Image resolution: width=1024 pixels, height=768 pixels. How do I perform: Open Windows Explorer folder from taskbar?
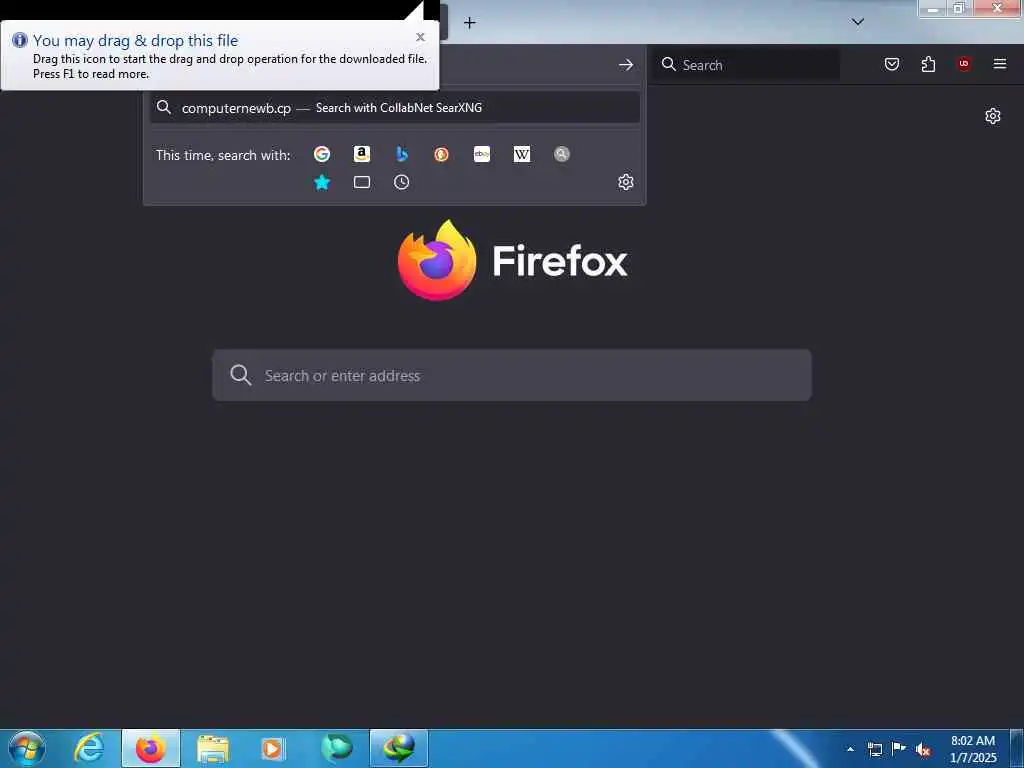[x=213, y=749]
